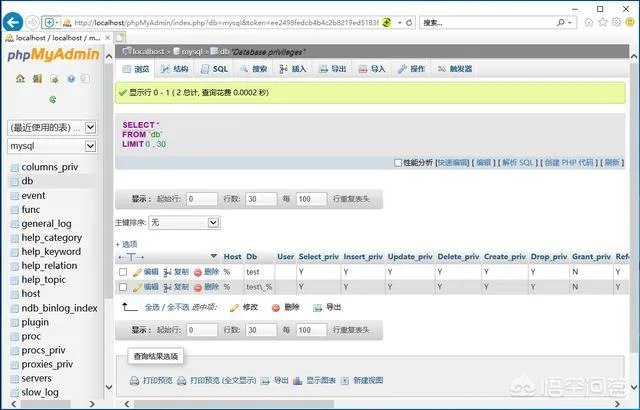Click the 快速编辑 link
The height and width of the screenshot is (410, 640).
click(453, 163)
